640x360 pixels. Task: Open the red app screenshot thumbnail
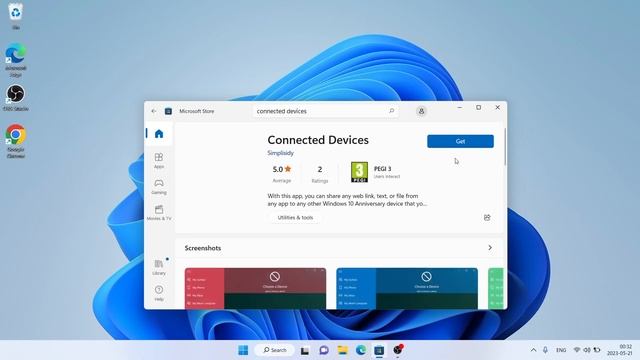pos(256,288)
